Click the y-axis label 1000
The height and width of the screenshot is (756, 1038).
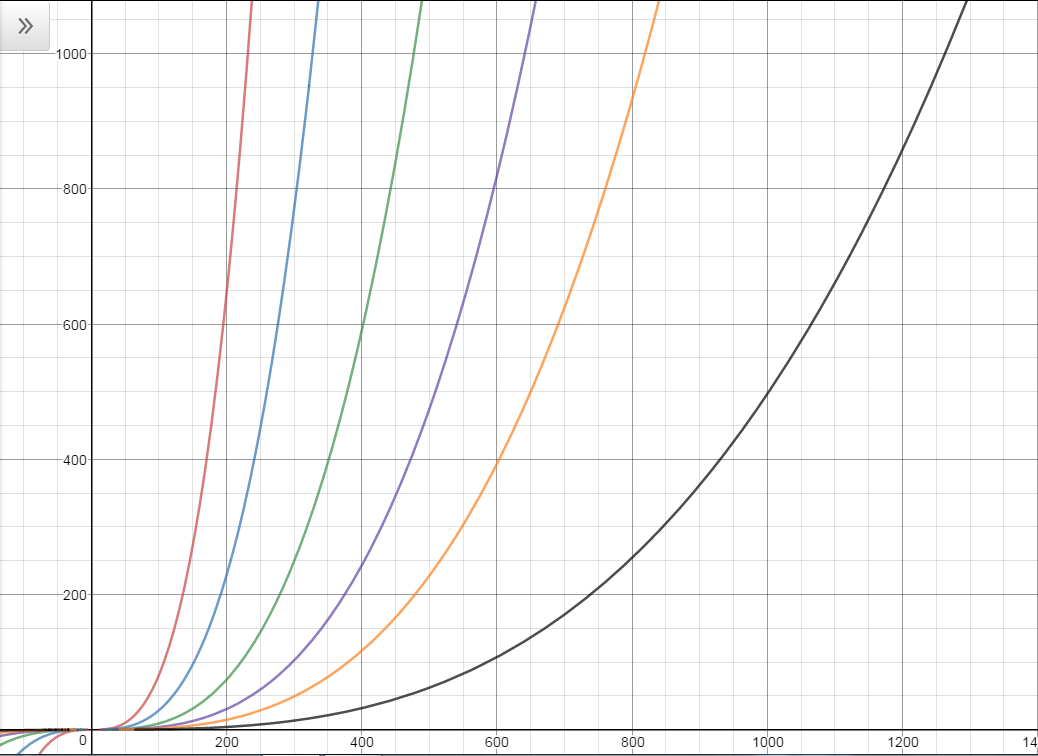pos(71,54)
